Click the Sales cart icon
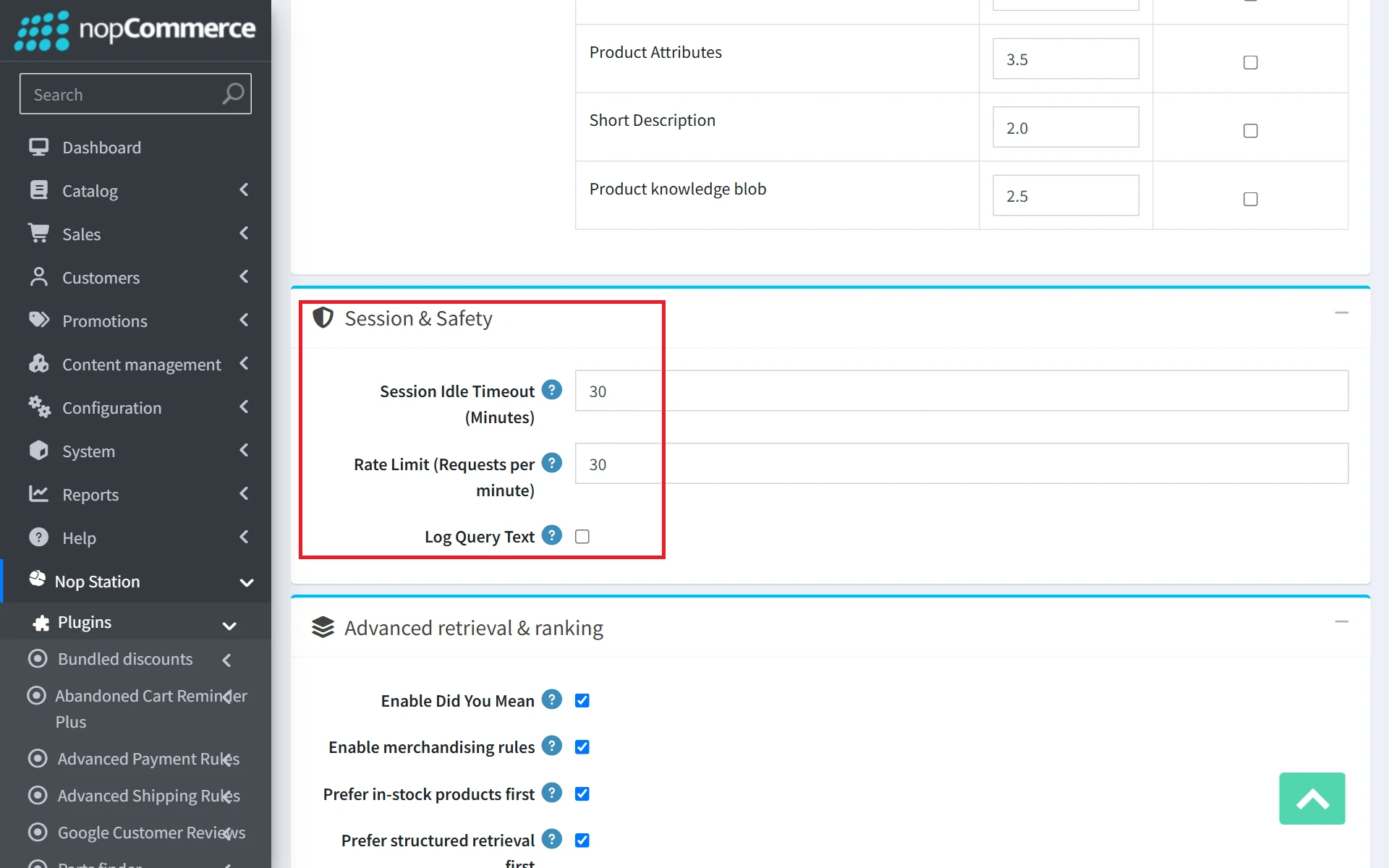This screenshot has width=1389, height=868. pyautogui.click(x=38, y=234)
